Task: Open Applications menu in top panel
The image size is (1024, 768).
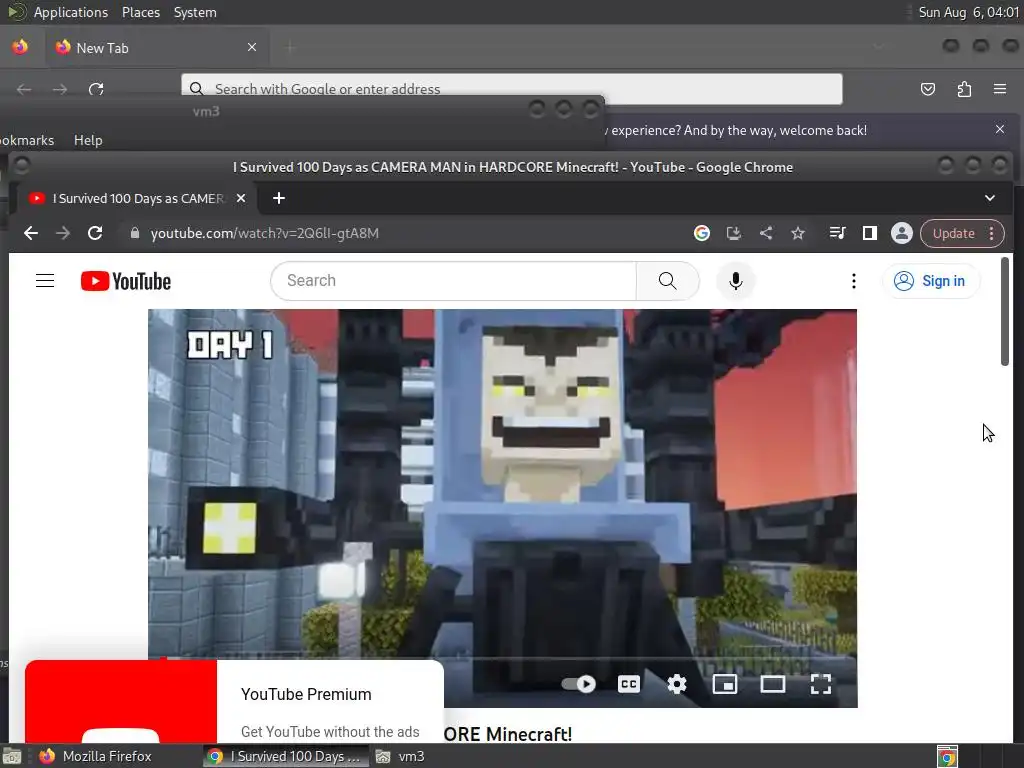Action: 71,12
